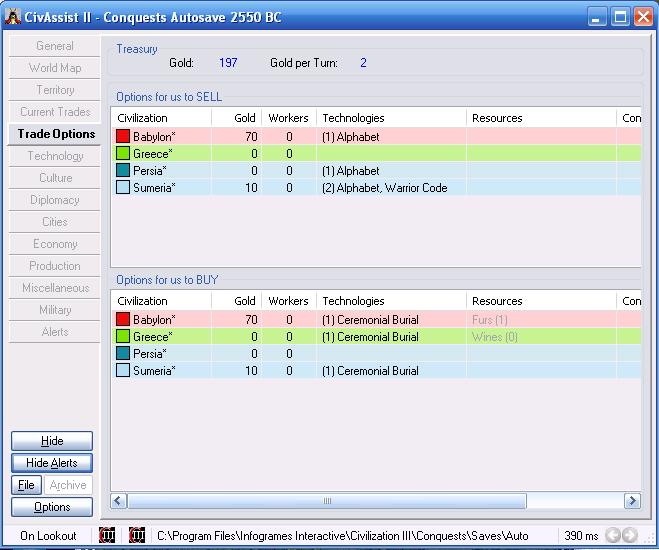The height and width of the screenshot is (550, 659).
Task: Show the Alerts tab
Action: [x=55, y=332]
